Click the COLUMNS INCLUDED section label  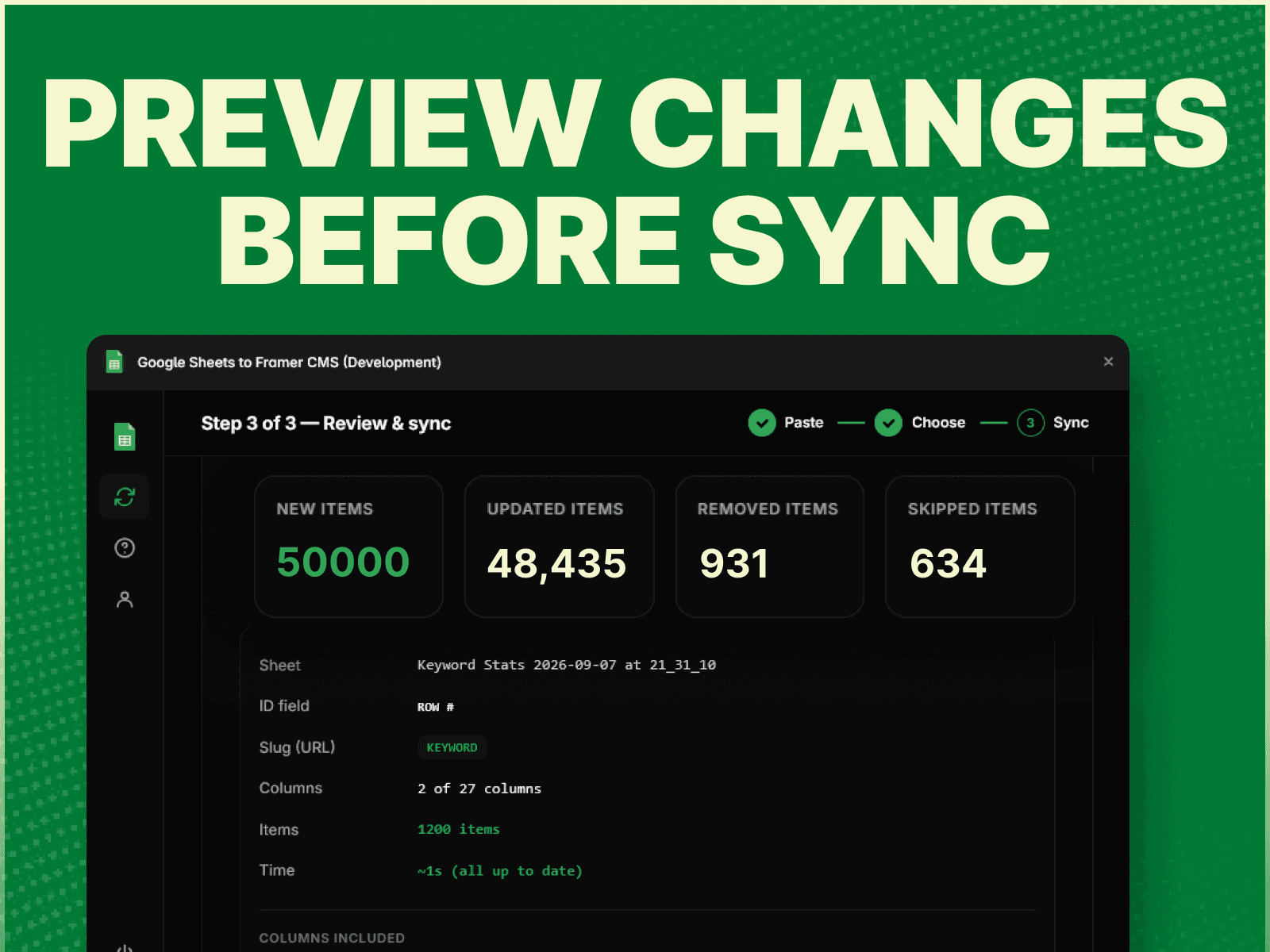tap(332, 938)
